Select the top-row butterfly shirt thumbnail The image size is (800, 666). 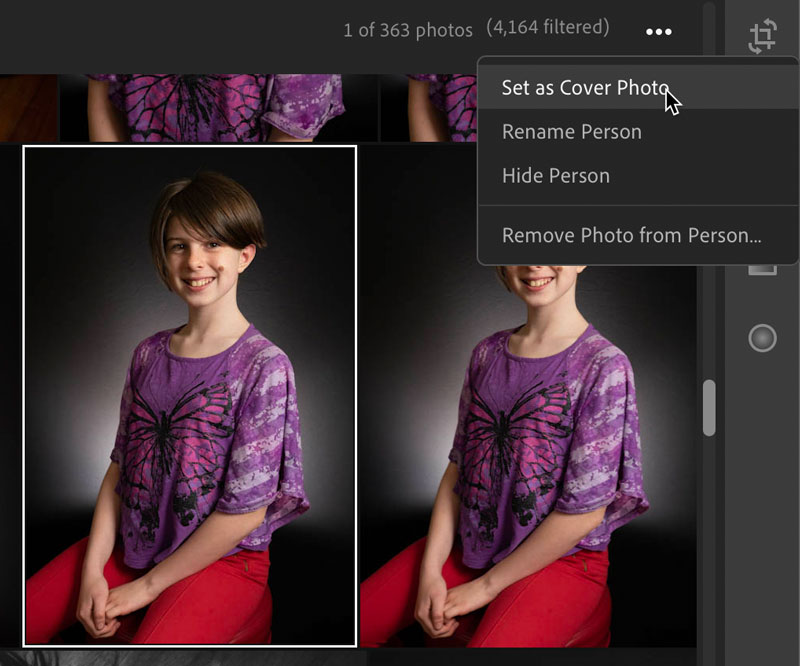tap(219, 108)
